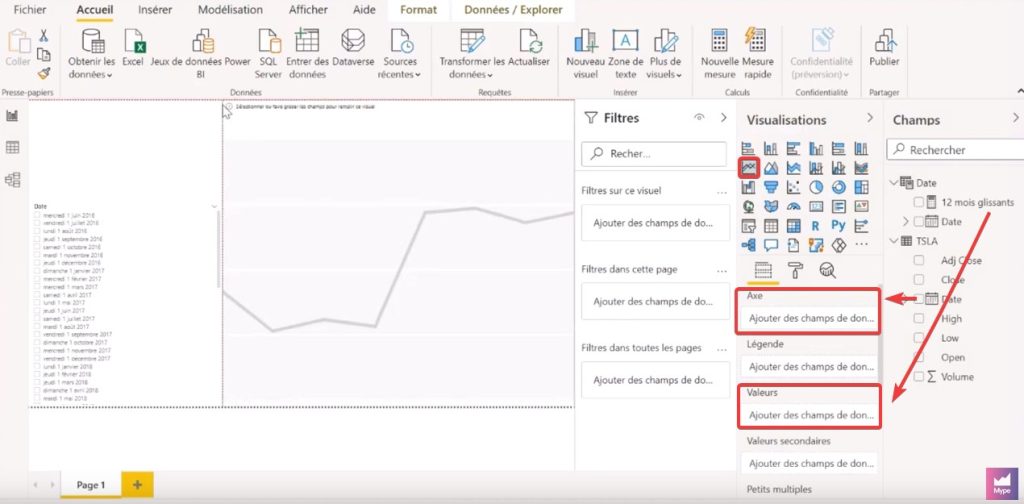The width and height of the screenshot is (1024, 504).
Task: Open Transformer les données dropdown
Action: (472, 54)
